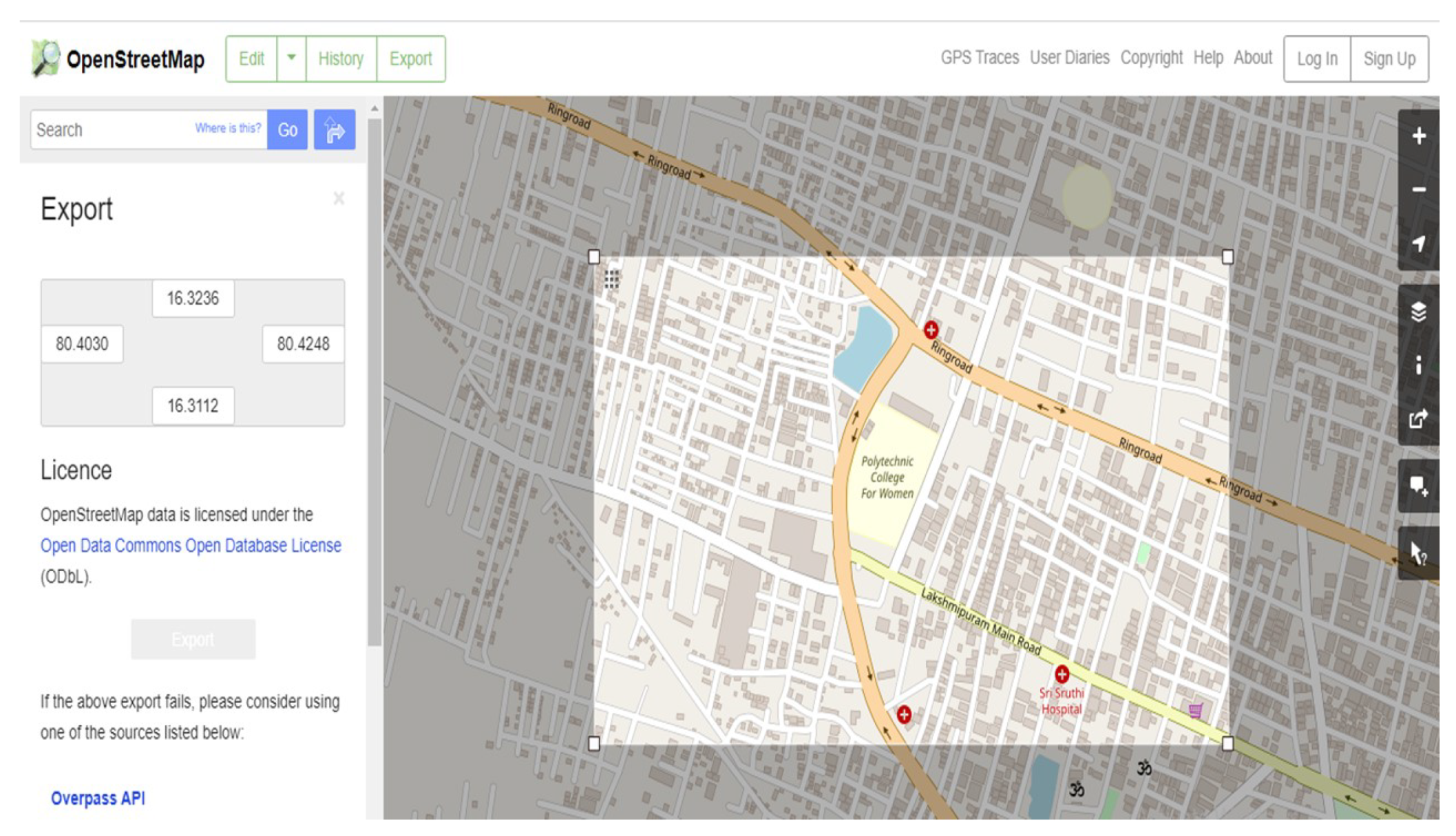
Task: Click the north latitude field 16.3236
Action: (193, 299)
